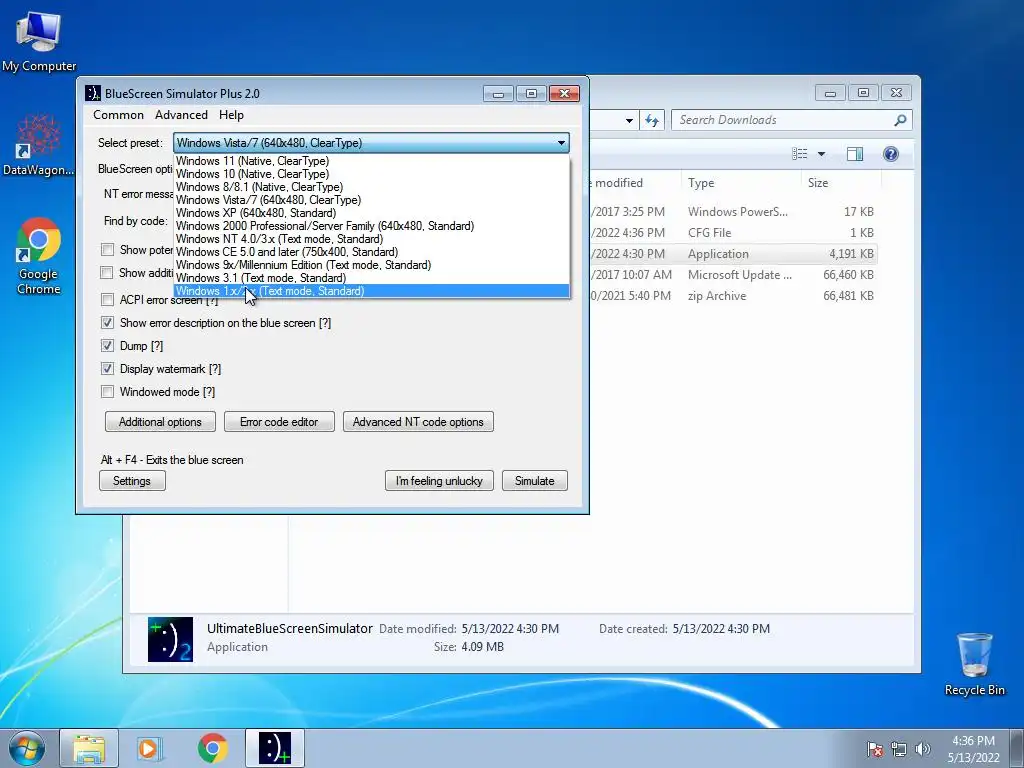Click the Windows Start orb
1024x768 pixels.
tap(27, 748)
